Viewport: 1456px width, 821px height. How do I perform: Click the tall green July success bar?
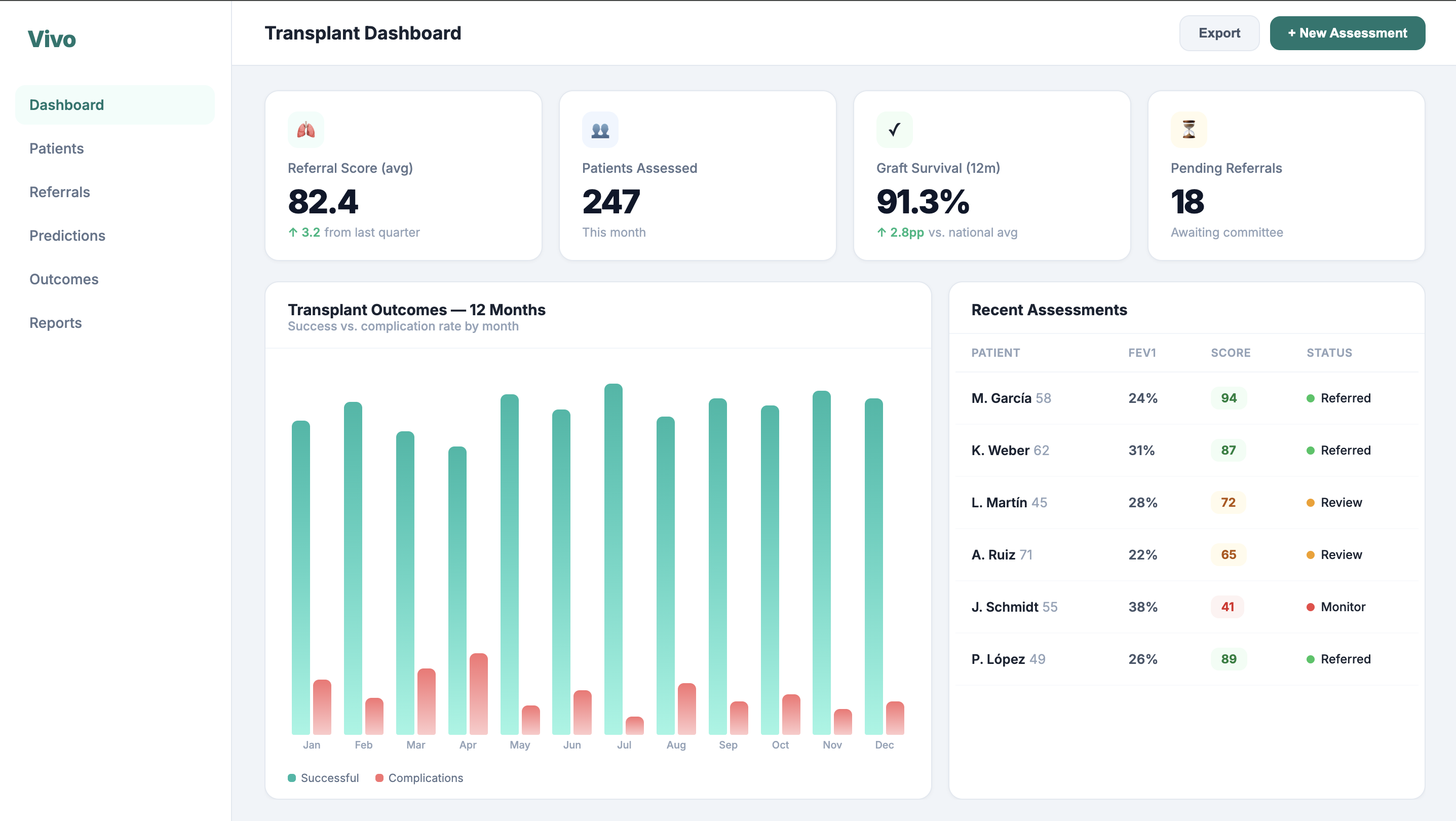tap(614, 559)
